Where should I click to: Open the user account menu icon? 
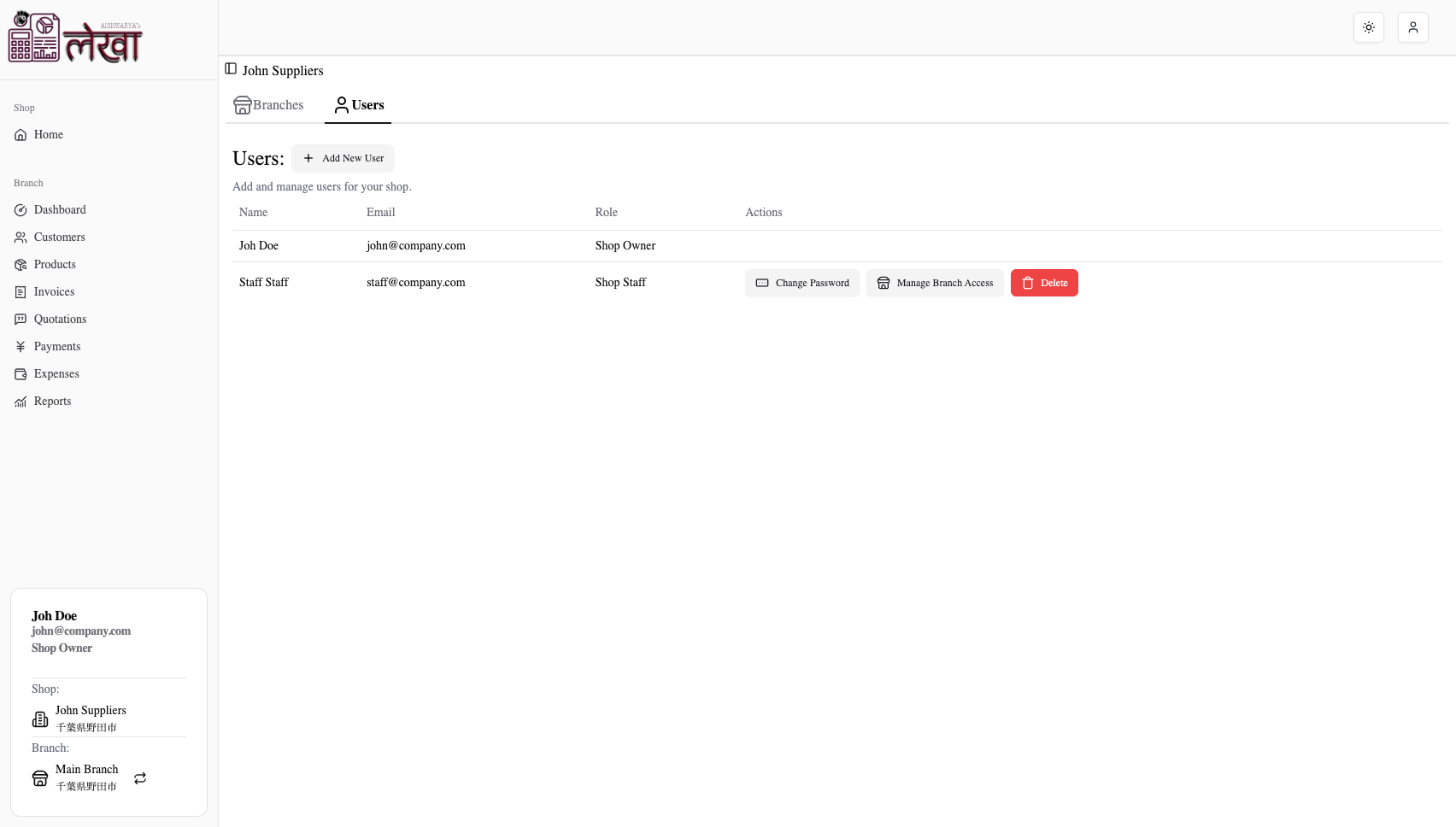[1412, 26]
